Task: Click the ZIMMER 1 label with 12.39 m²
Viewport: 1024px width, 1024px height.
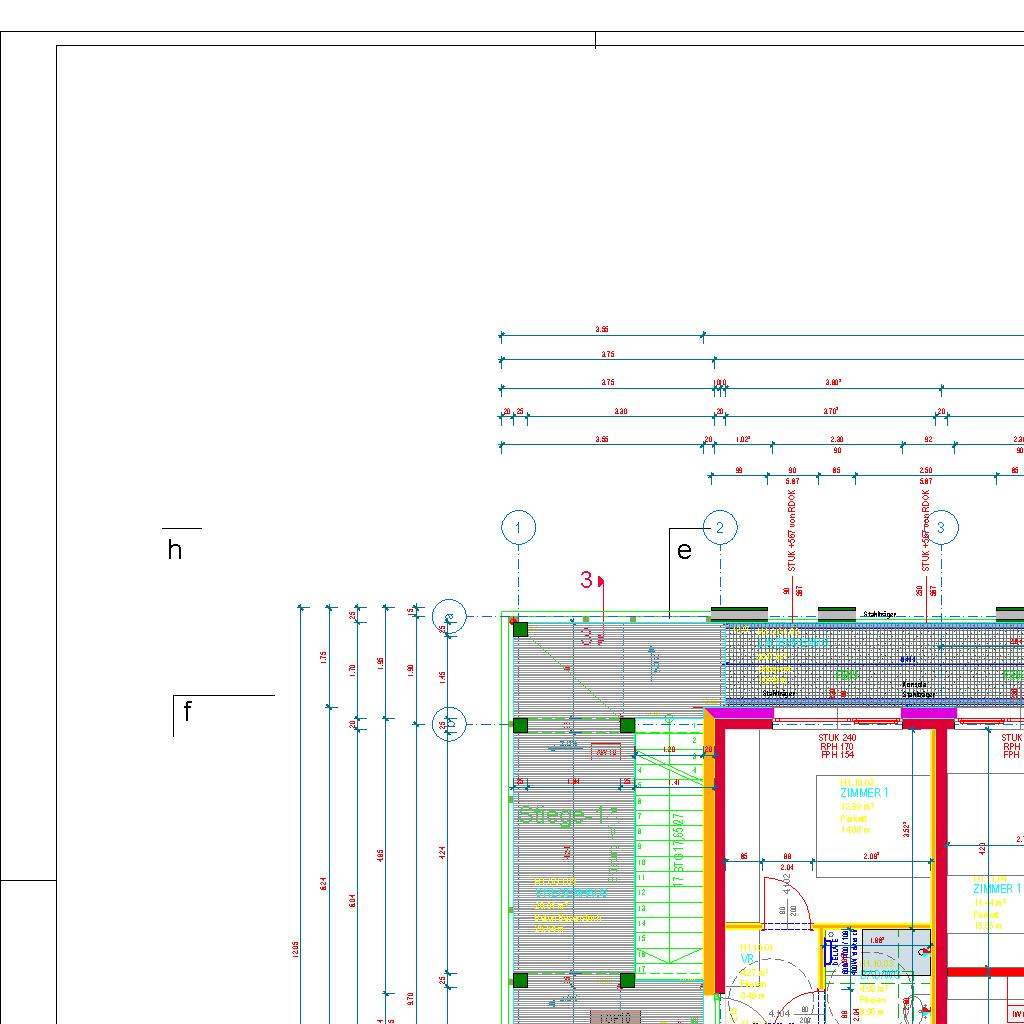Action: [863, 793]
